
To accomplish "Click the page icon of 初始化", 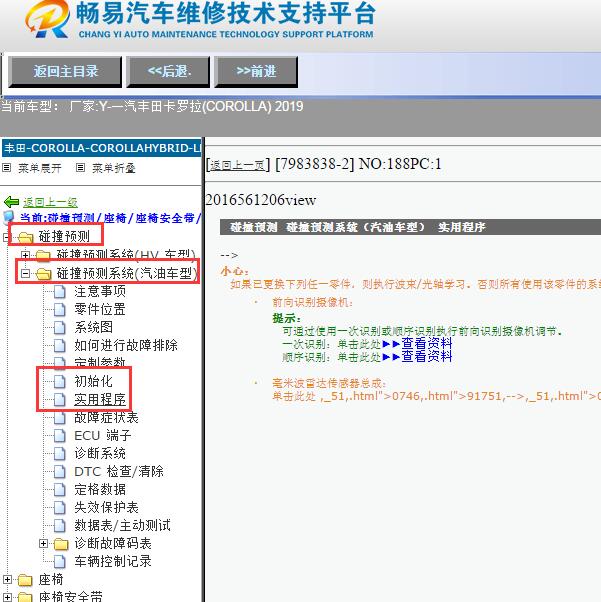I will click(60, 381).
